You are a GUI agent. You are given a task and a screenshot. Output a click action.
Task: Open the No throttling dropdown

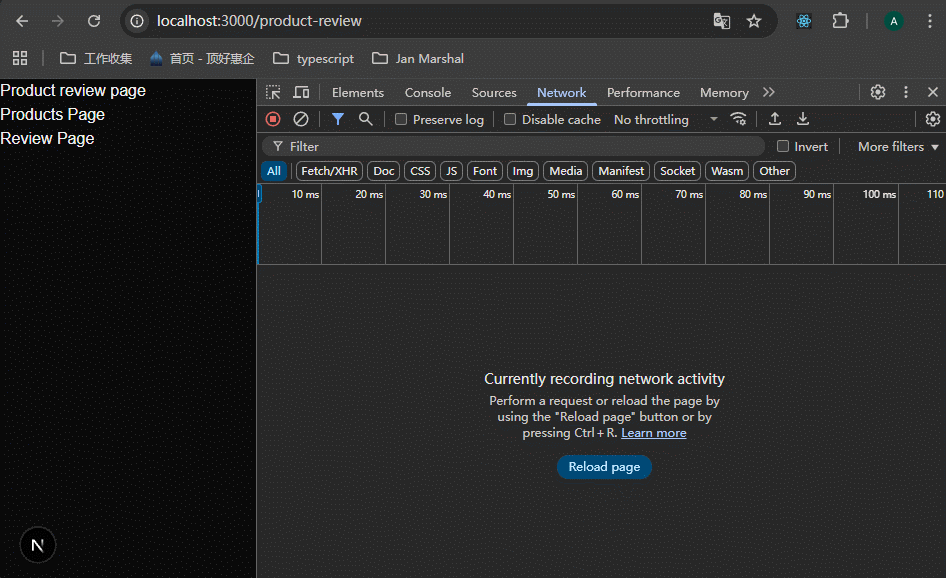point(665,119)
